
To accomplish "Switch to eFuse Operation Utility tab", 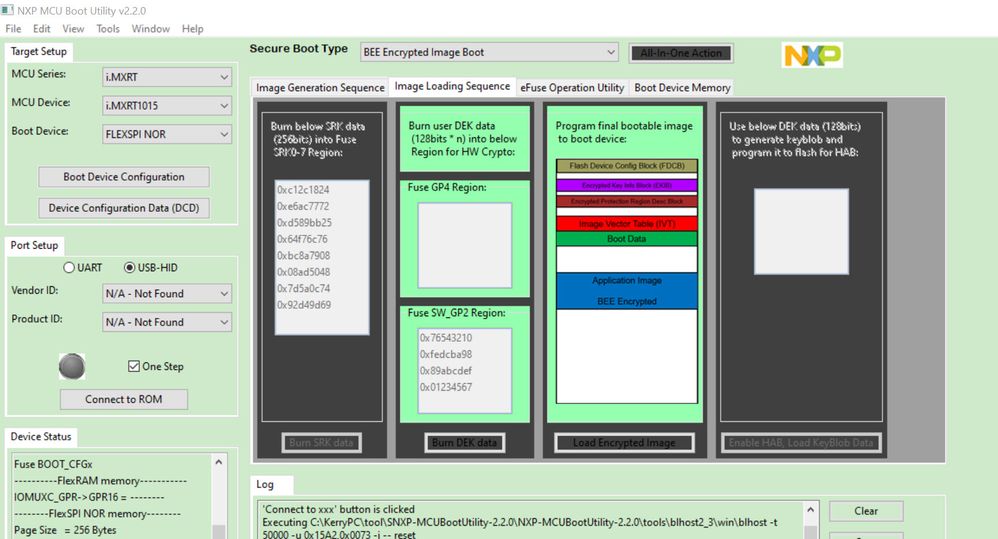I will [x=572, y=88].
